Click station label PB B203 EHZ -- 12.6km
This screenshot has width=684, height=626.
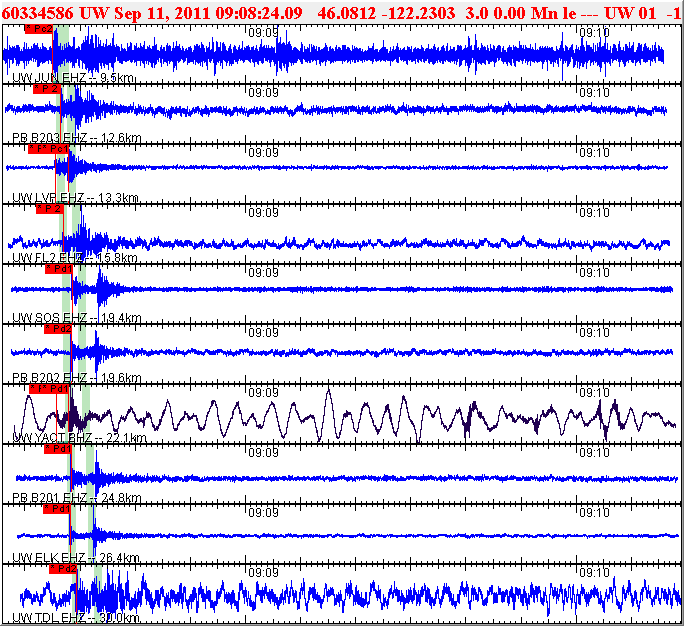[77, 138]
